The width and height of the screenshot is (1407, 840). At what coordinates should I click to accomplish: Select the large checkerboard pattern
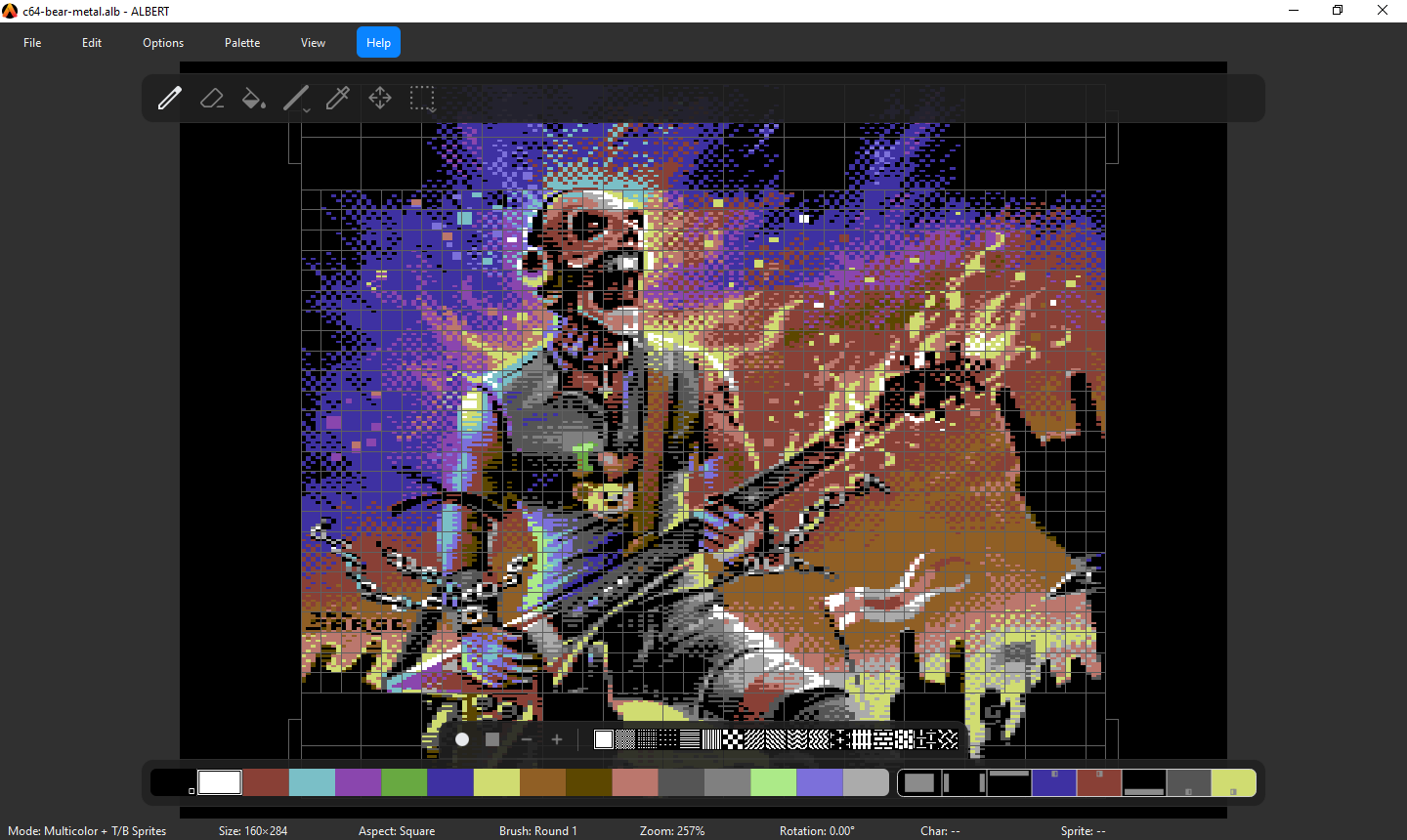point(733,739)
